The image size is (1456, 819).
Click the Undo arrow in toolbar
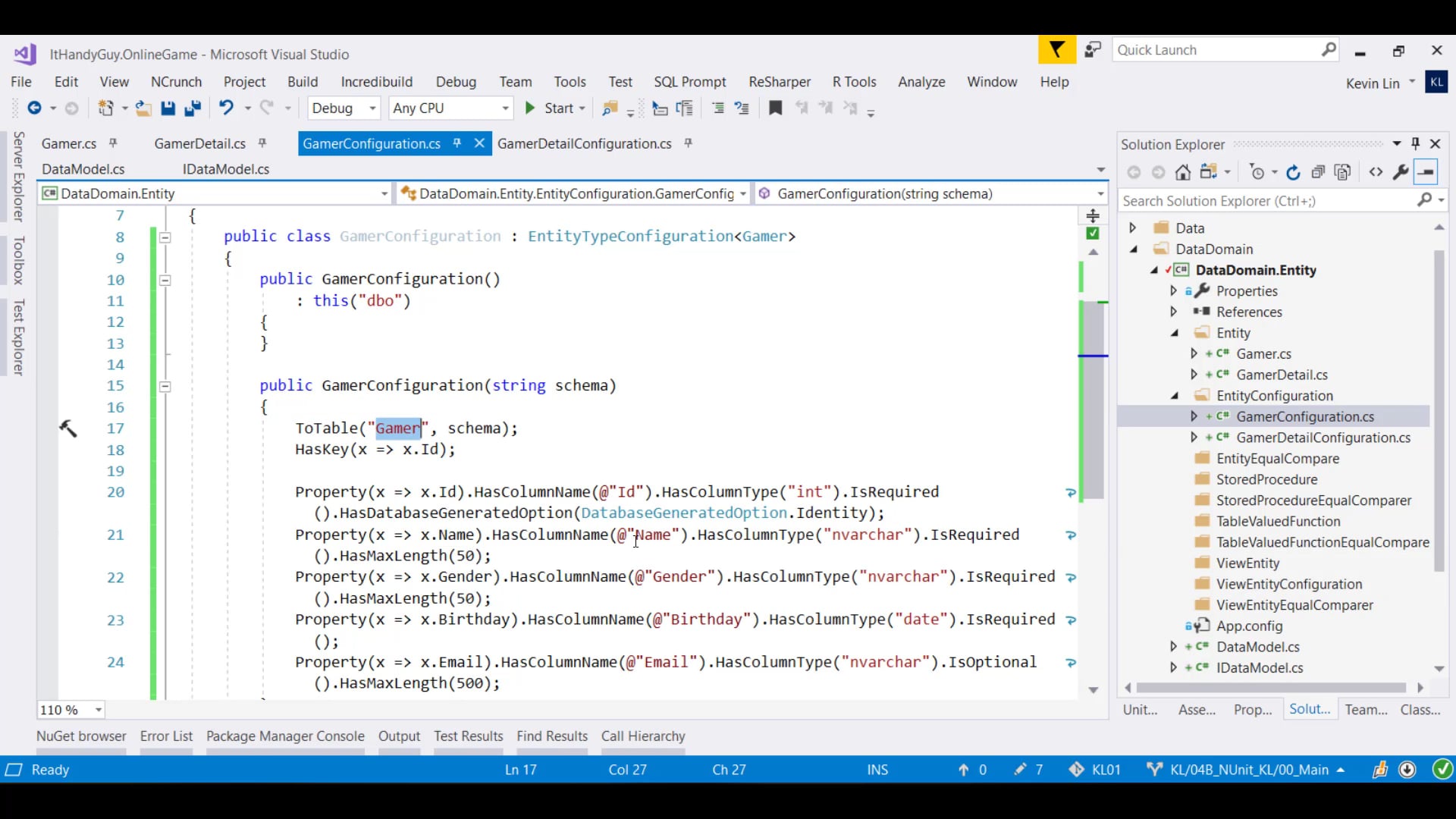226,108
